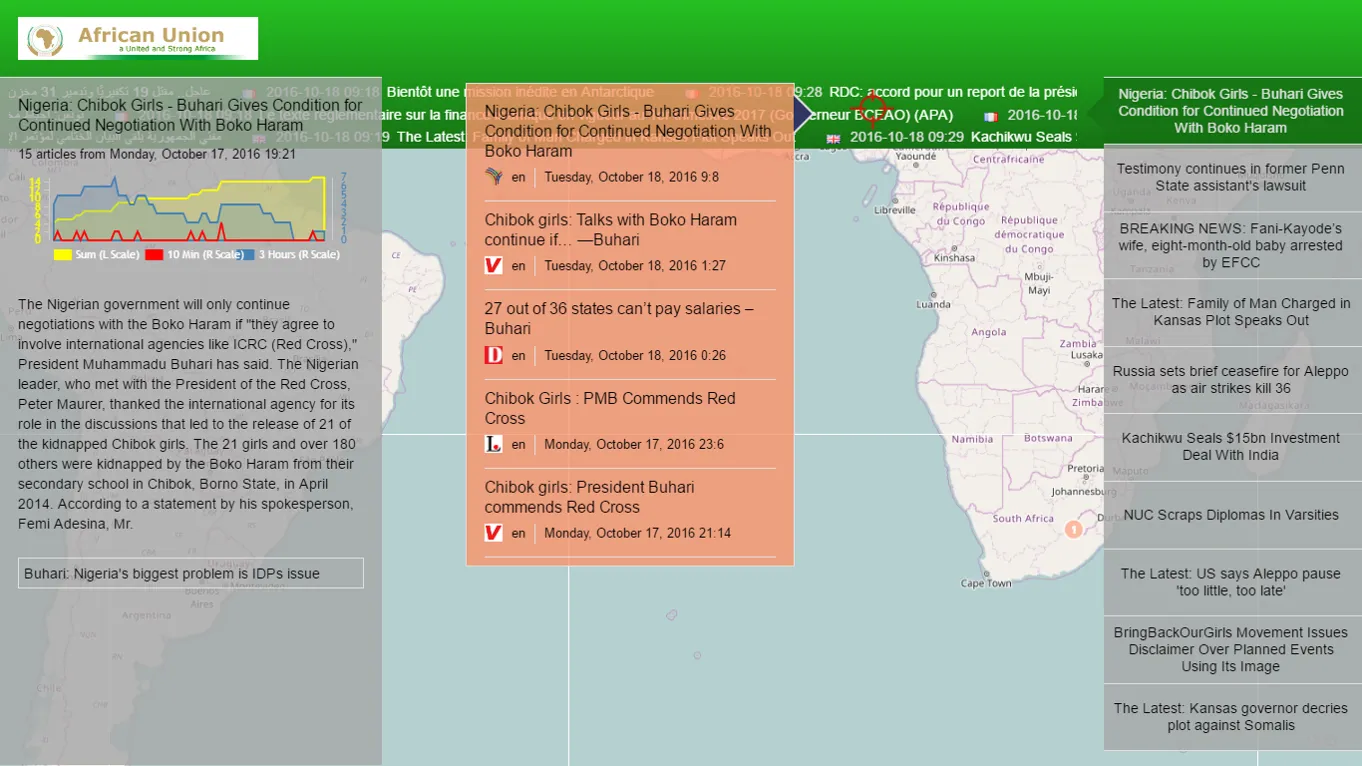Screen dimensions: 1362x766
Task: Click the left panel story title about Chibok Girls
Action: (x=190, y=116)
